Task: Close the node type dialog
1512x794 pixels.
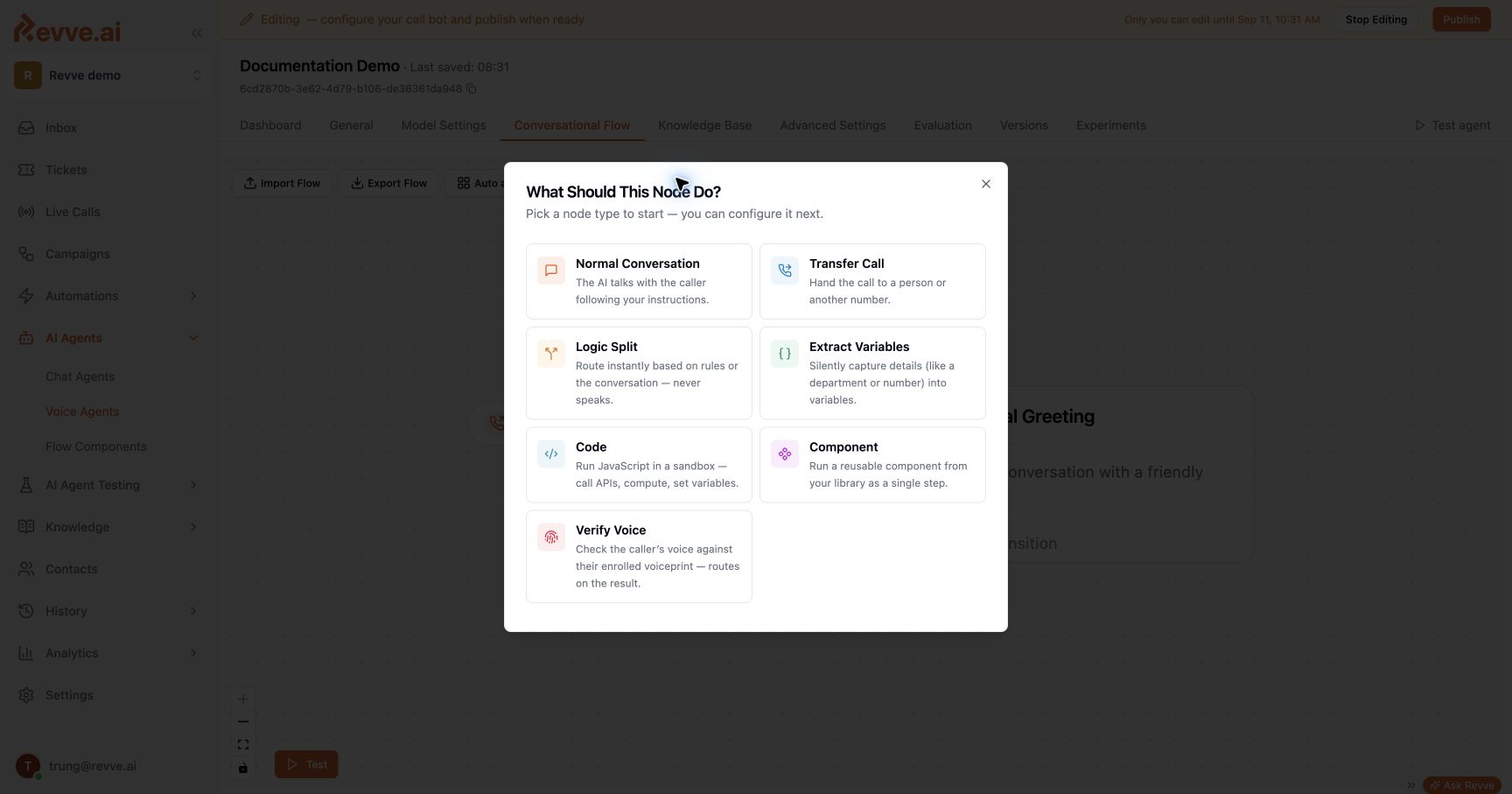Action: [986, 184]
